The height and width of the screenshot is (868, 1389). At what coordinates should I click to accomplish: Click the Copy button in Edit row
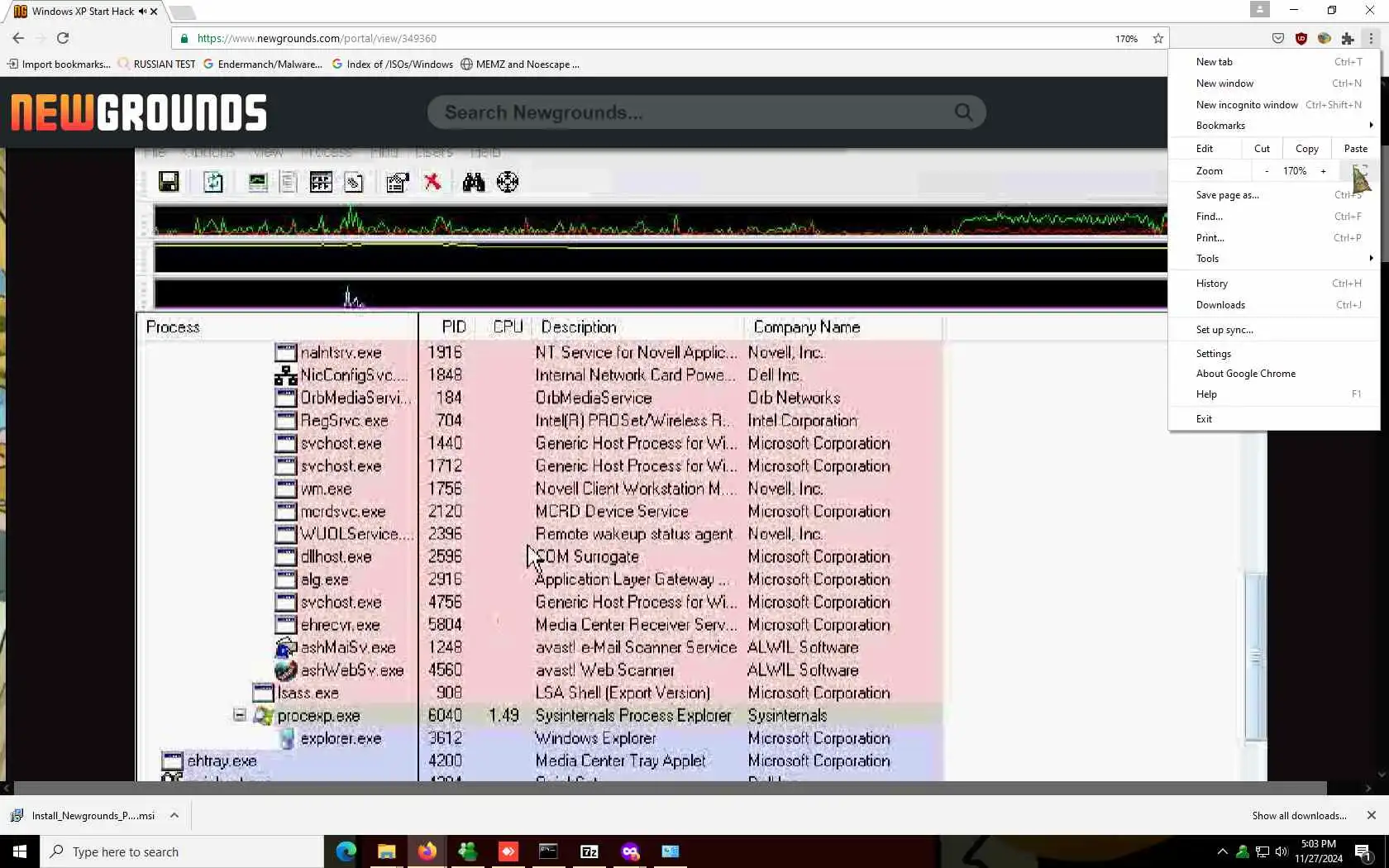(1306, 149)
